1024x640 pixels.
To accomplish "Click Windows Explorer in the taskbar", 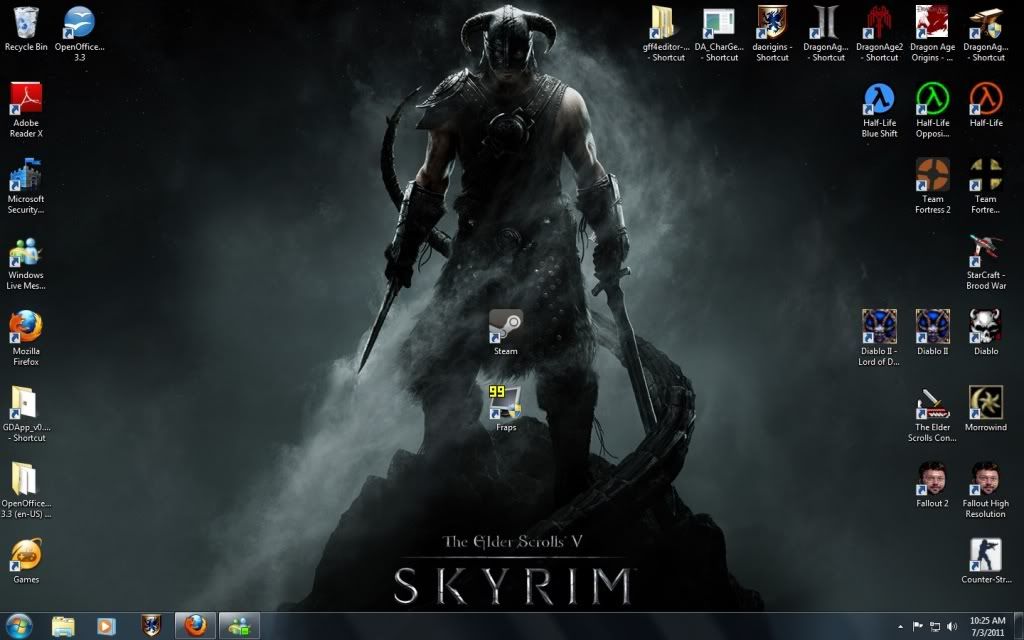I will pos(63,626).
